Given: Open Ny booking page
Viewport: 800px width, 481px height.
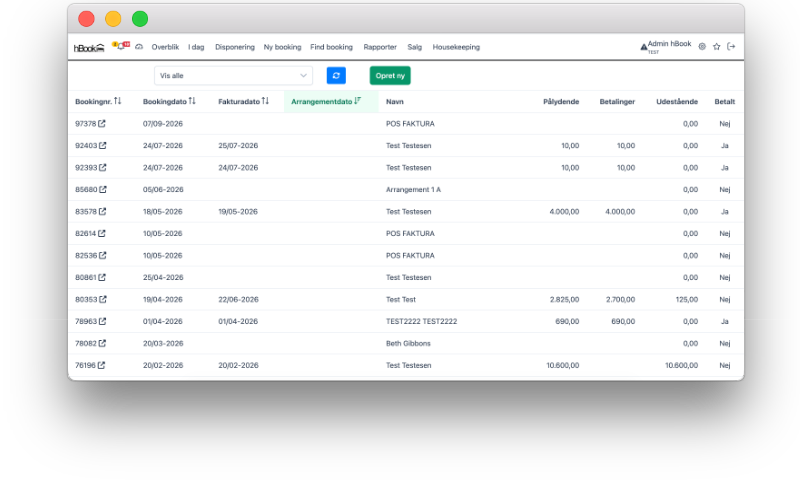Looking at the screenshot, I should click(x=282, y=47).
